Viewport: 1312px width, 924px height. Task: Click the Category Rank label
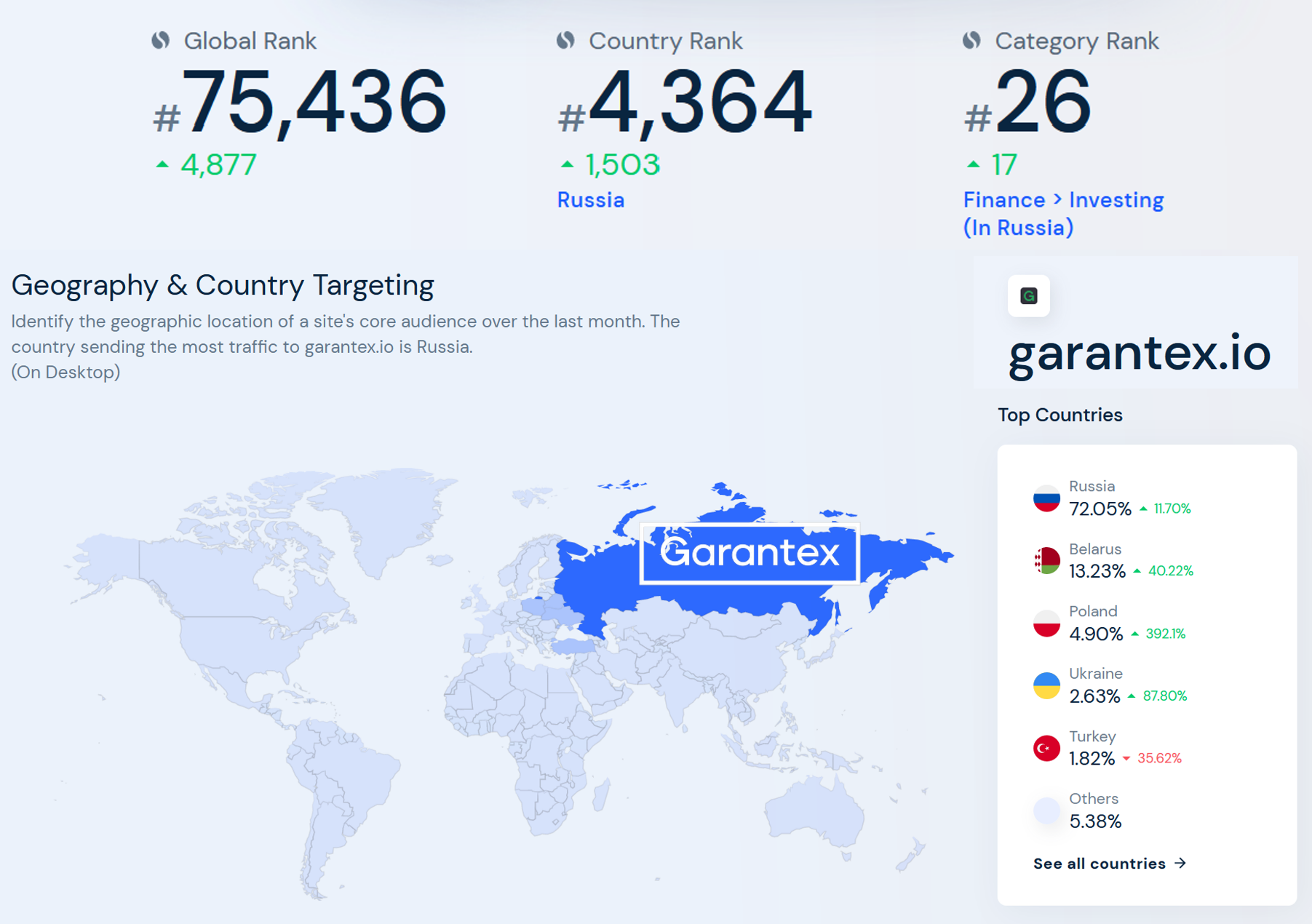[x=1076, y=41]
